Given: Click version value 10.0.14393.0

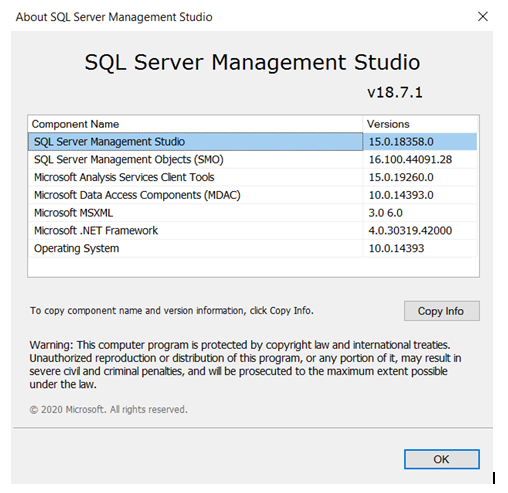Looking at the screenshot, I should pyautogui.click(x=401, y=195).
